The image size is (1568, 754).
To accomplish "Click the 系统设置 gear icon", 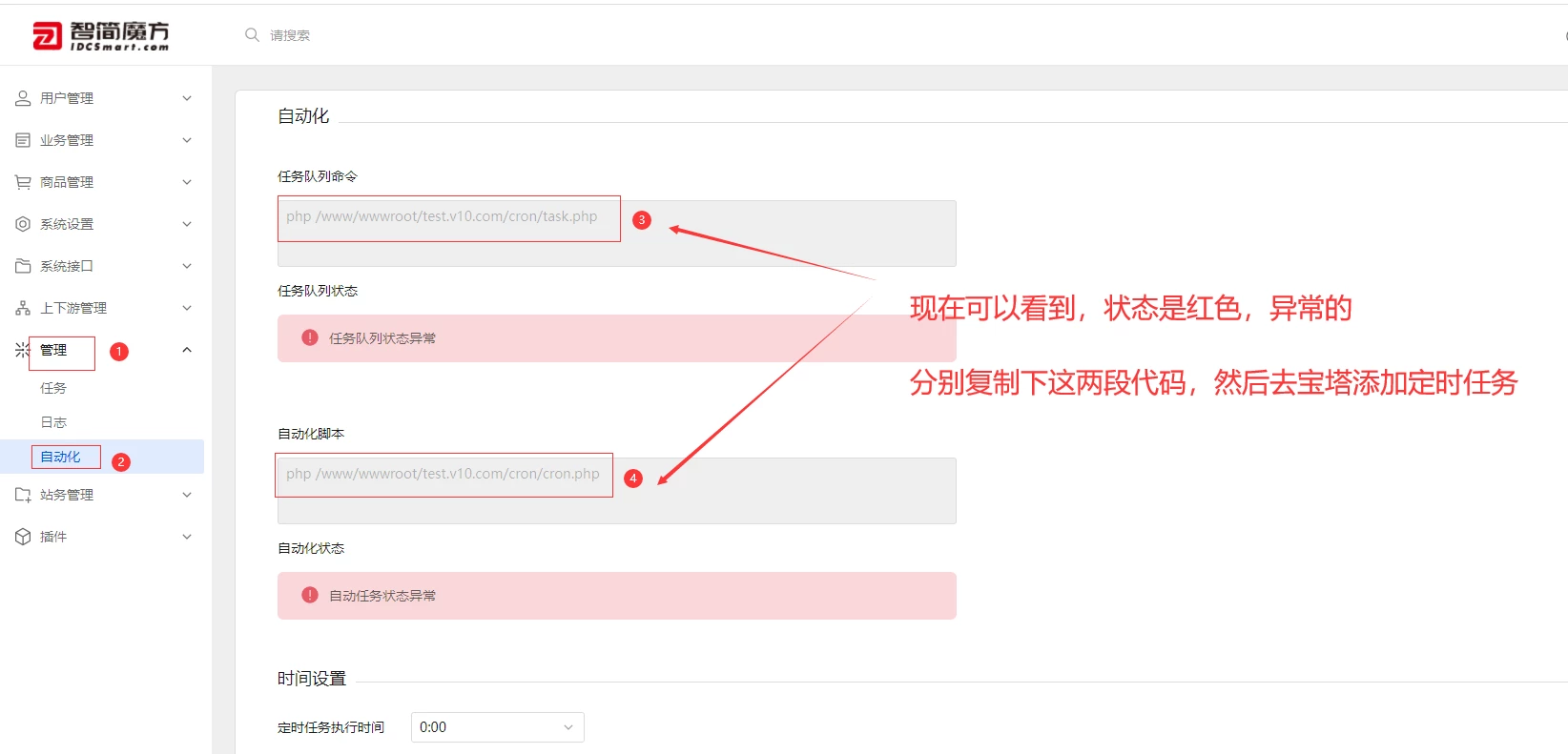I will [23, 224].
